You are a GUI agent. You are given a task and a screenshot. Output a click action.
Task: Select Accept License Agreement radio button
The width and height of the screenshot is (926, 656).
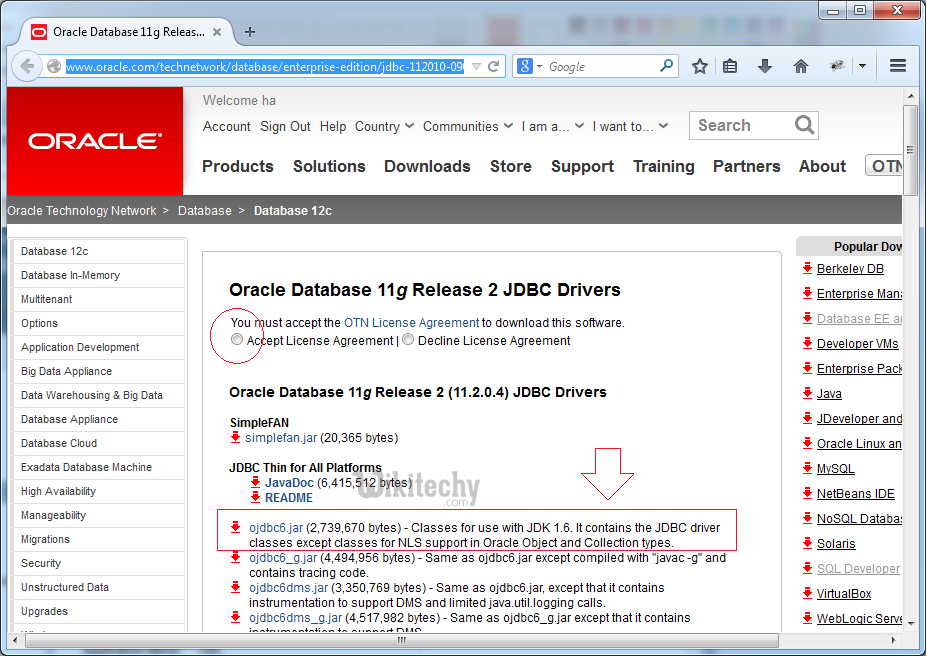click(237, 340)
